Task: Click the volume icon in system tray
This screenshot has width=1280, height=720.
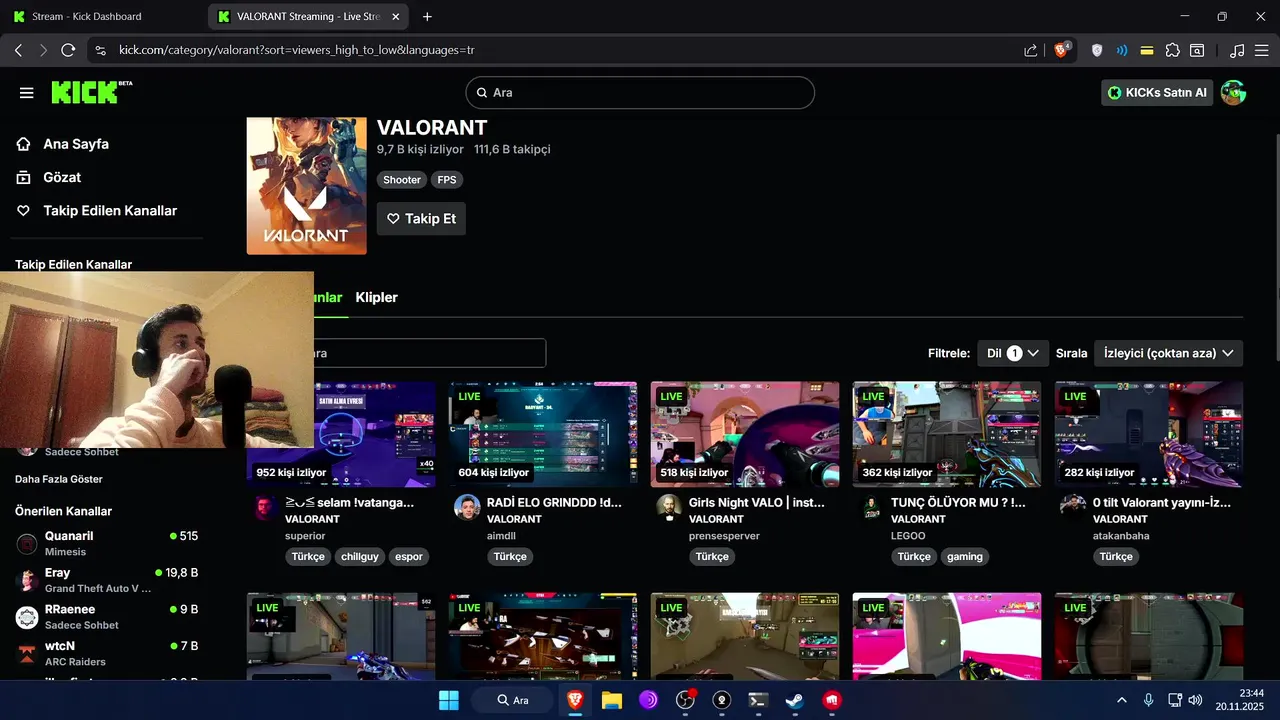Action: tap(1195, 700)
